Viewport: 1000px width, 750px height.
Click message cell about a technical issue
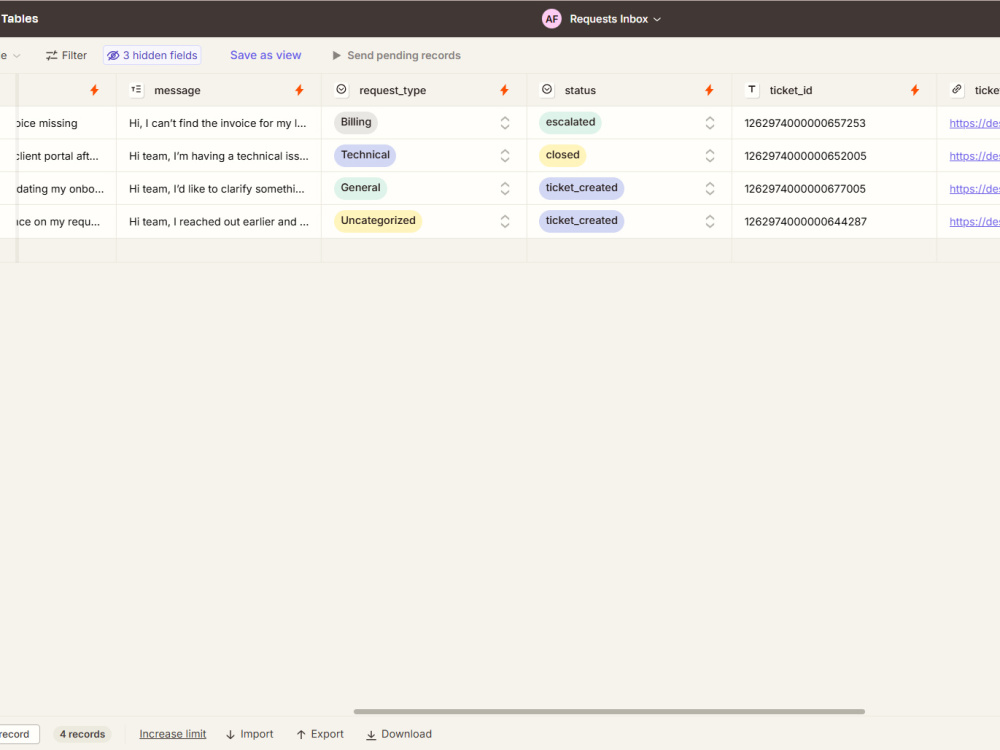coord(219,156)
